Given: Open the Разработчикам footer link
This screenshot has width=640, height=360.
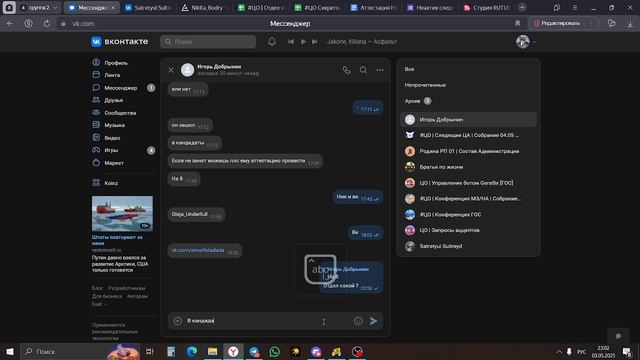Looking at the screenshot, I should [x=127, y=288].
